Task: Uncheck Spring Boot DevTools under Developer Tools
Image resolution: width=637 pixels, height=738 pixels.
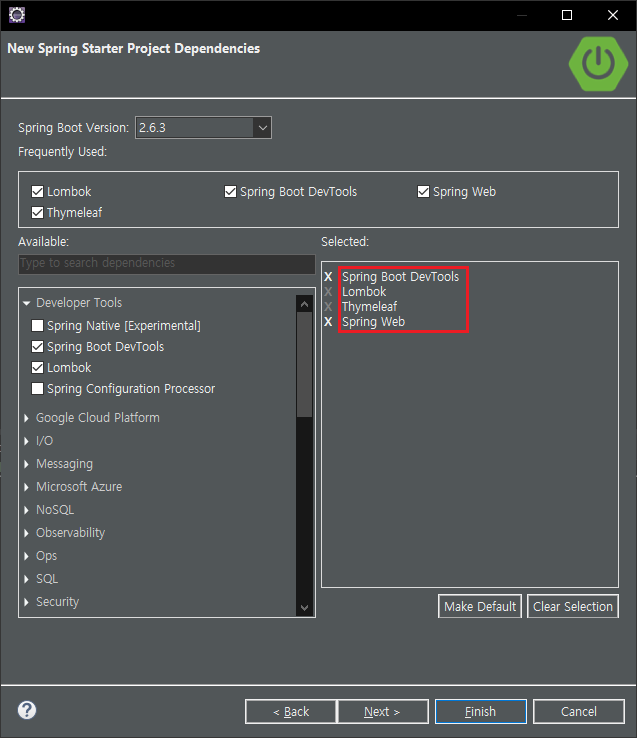Action: point(37,347)
